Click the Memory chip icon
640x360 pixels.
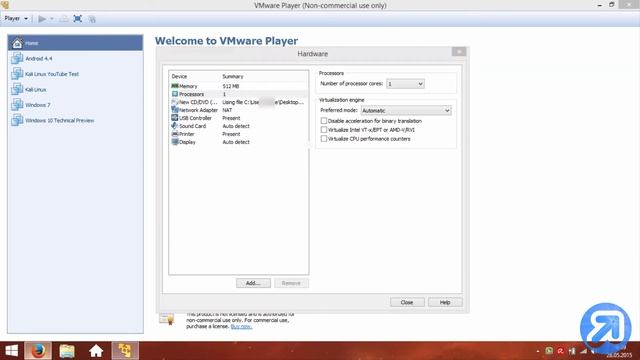pos(175,86)
